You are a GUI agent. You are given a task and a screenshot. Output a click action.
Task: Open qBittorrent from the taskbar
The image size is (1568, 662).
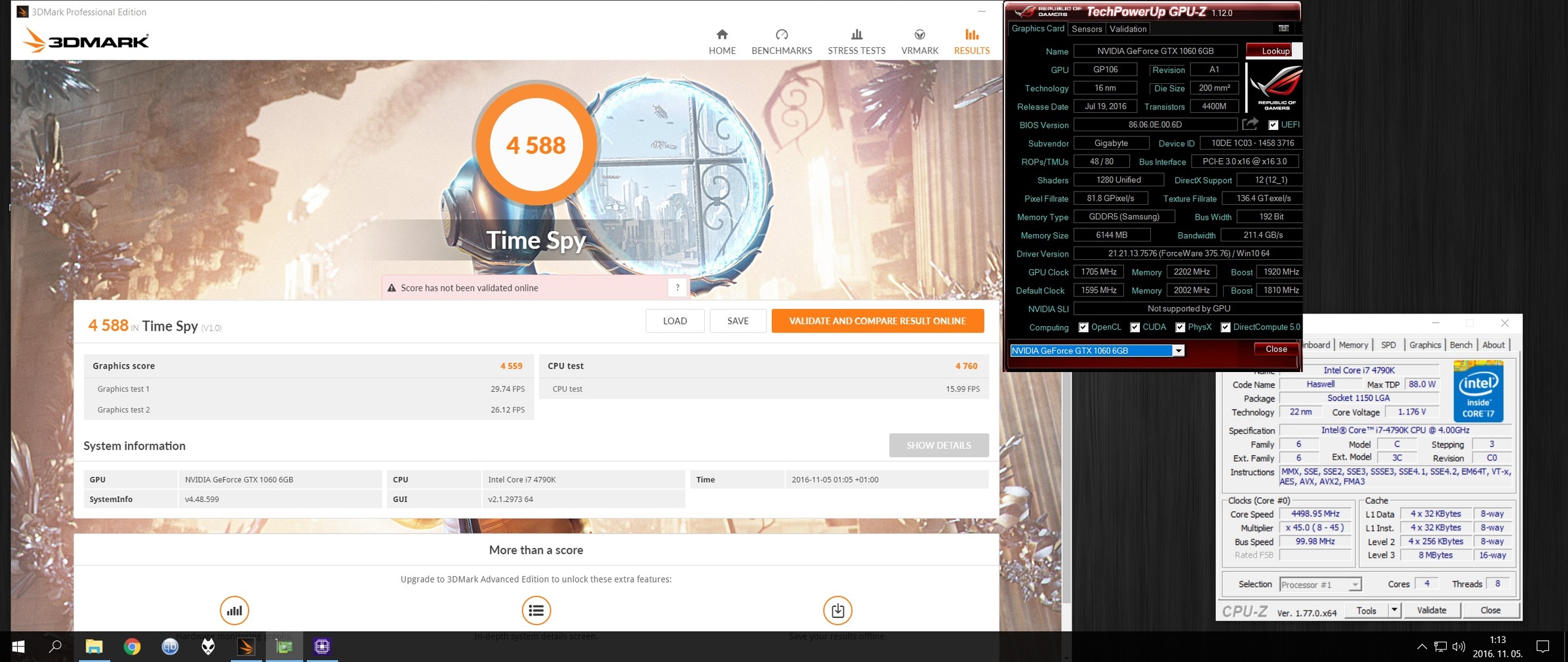coord(170,647)
